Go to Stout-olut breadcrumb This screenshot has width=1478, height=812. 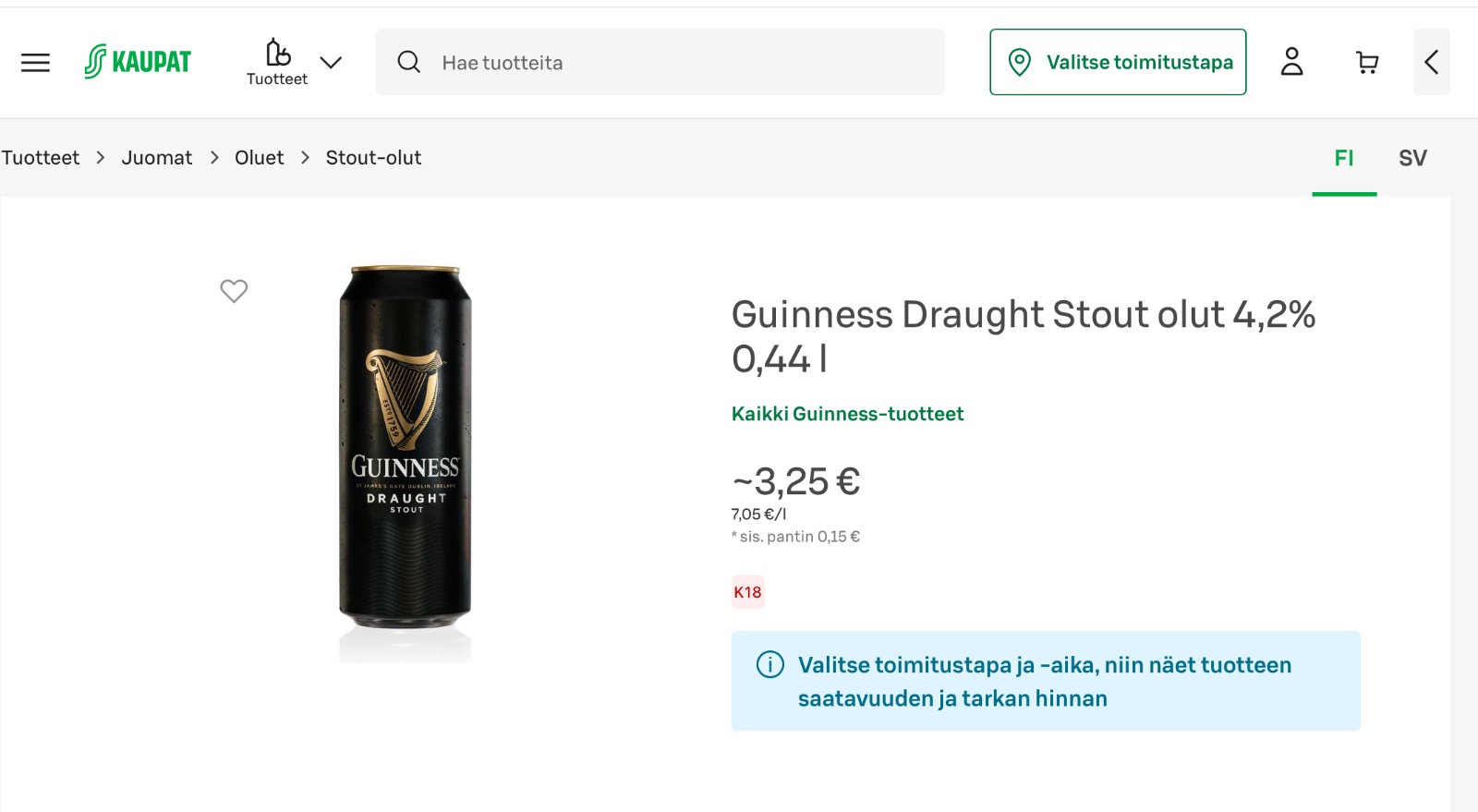373,158
